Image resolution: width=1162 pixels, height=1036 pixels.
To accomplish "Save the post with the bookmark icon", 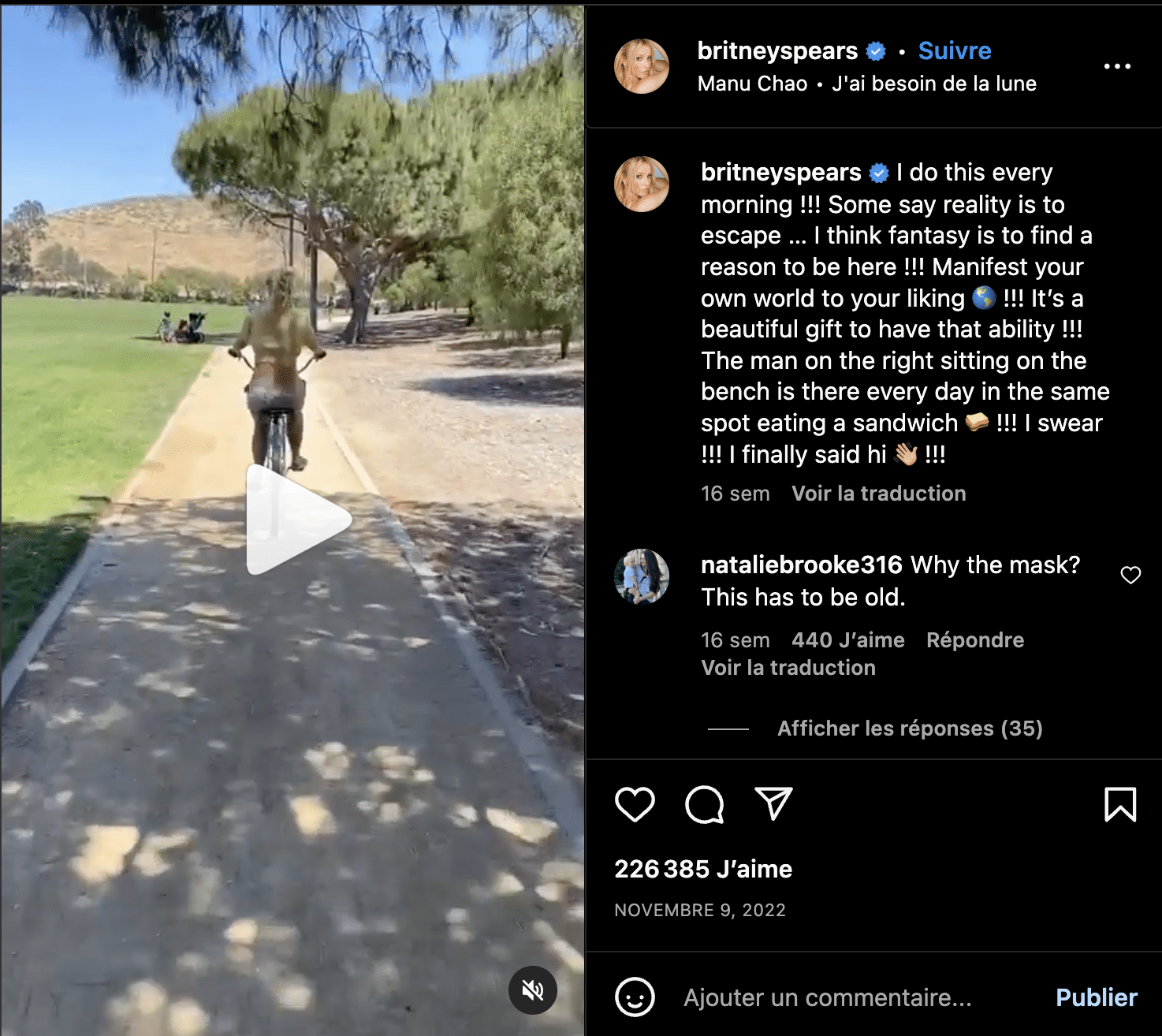I will (1120, 804).
